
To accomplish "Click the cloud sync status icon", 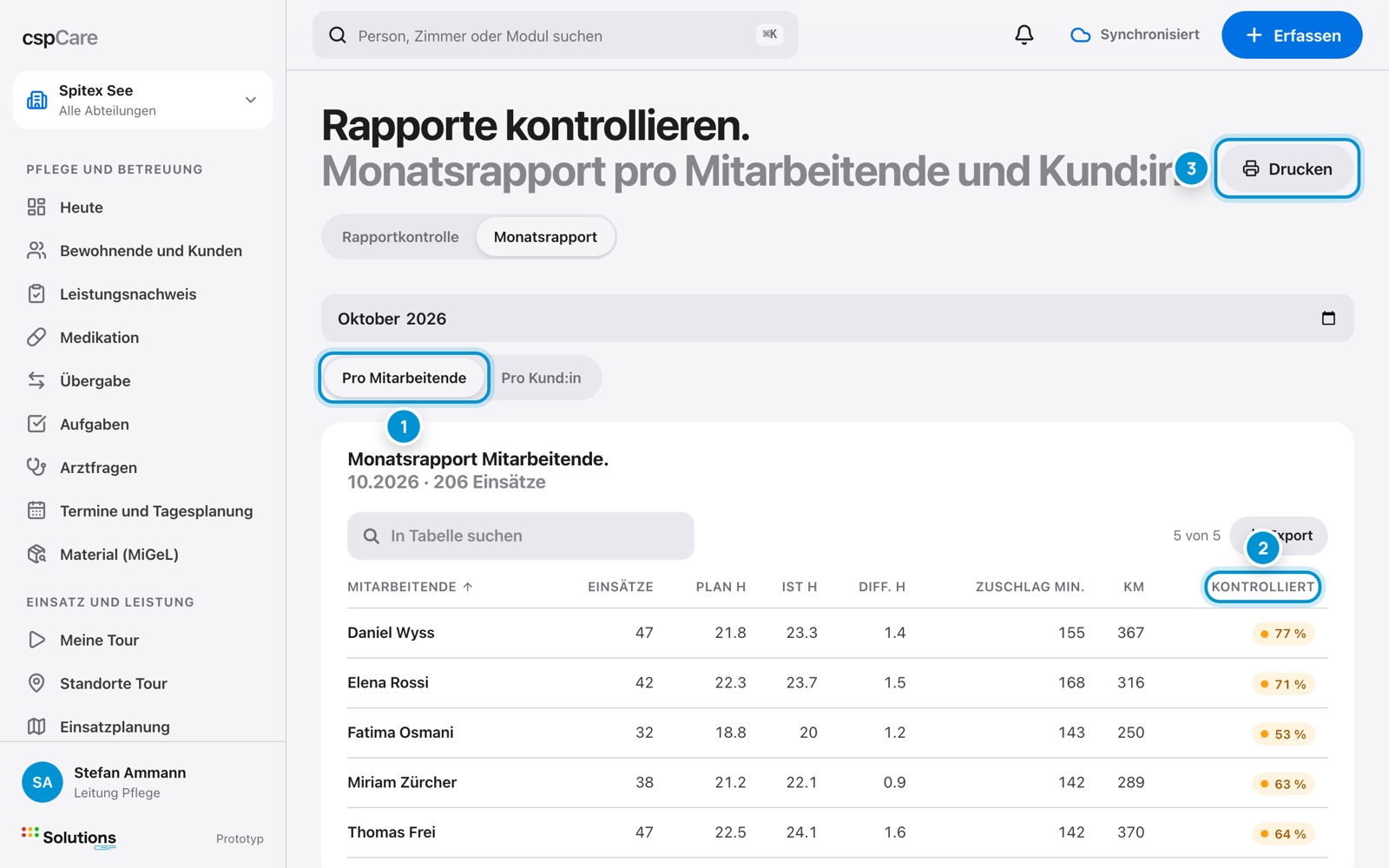I will pyautogui.click(x=1080, y=35).
